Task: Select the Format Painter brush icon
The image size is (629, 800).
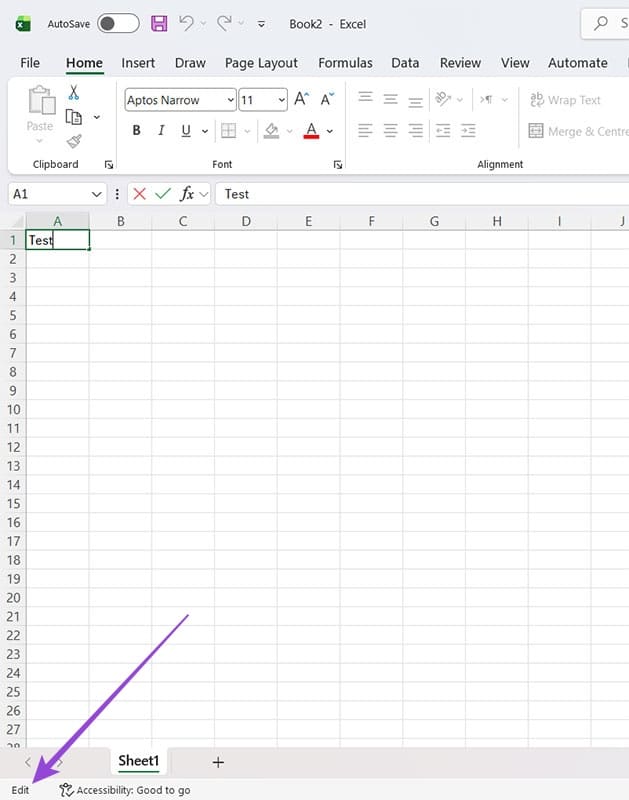Action: (73, 141)
